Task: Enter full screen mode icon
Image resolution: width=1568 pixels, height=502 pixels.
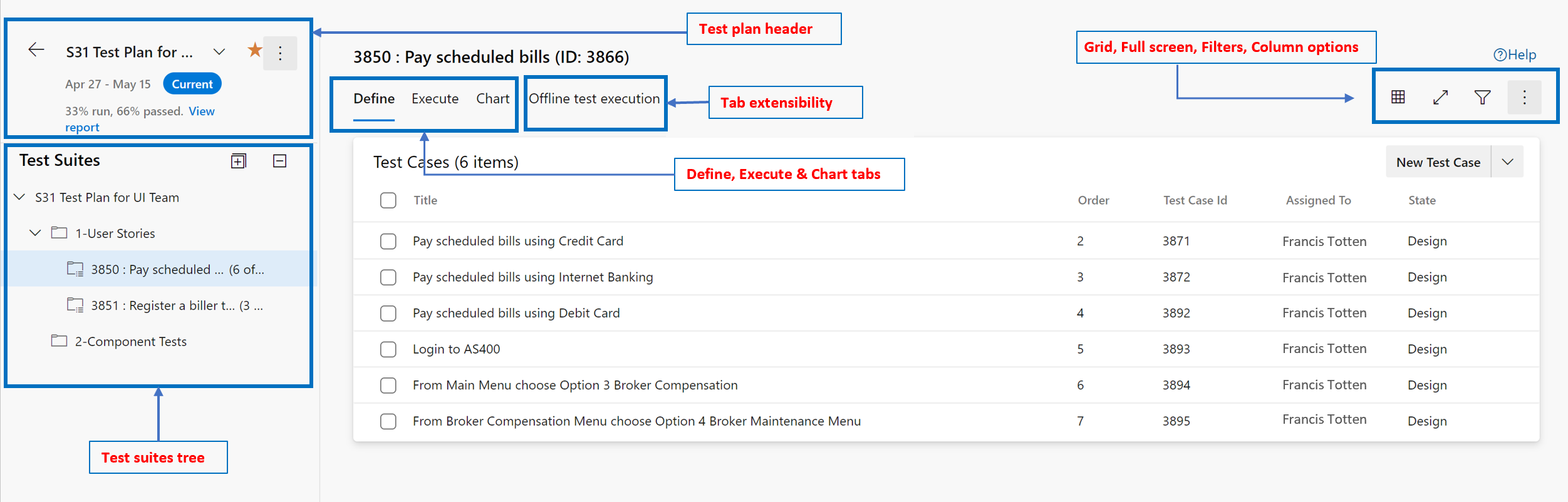Action: click(x=1440, y=97)
